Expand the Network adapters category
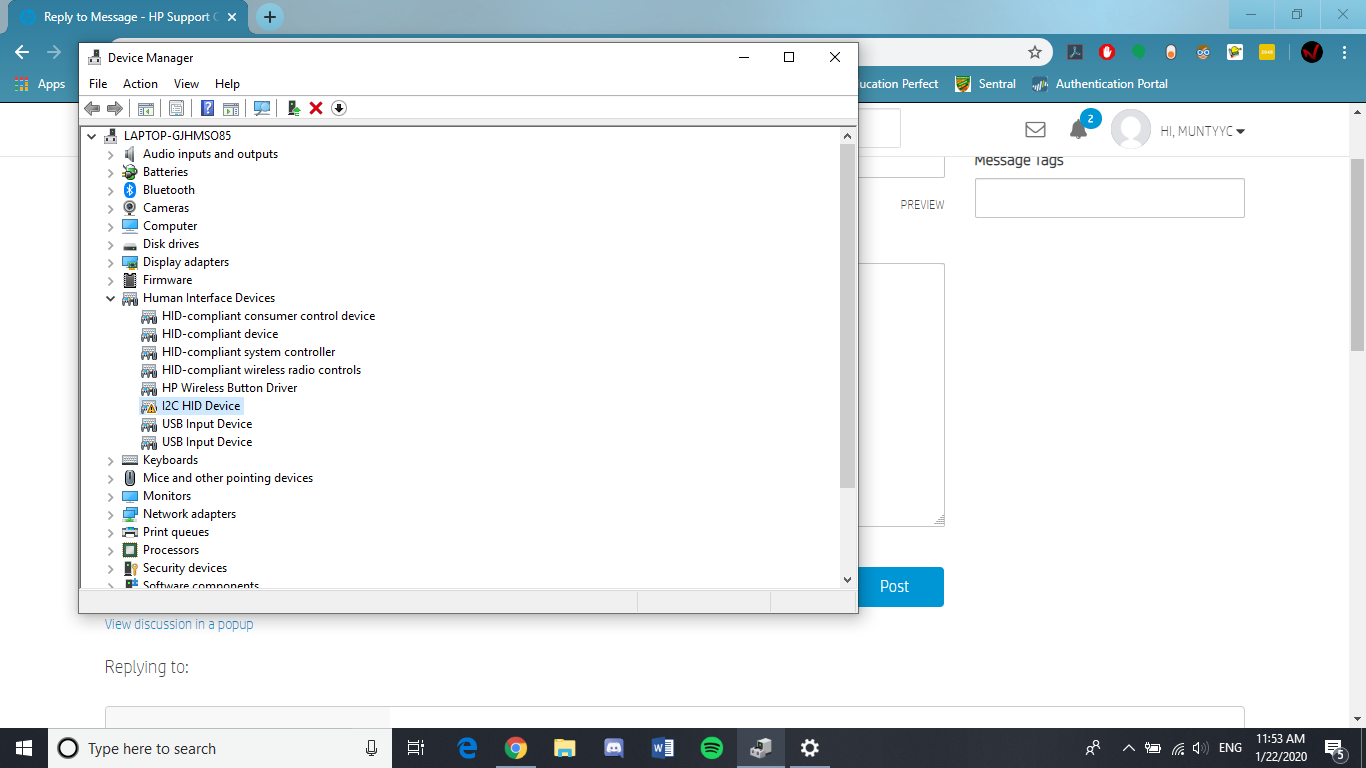1366x768 pixels. (x=111, y=513)
